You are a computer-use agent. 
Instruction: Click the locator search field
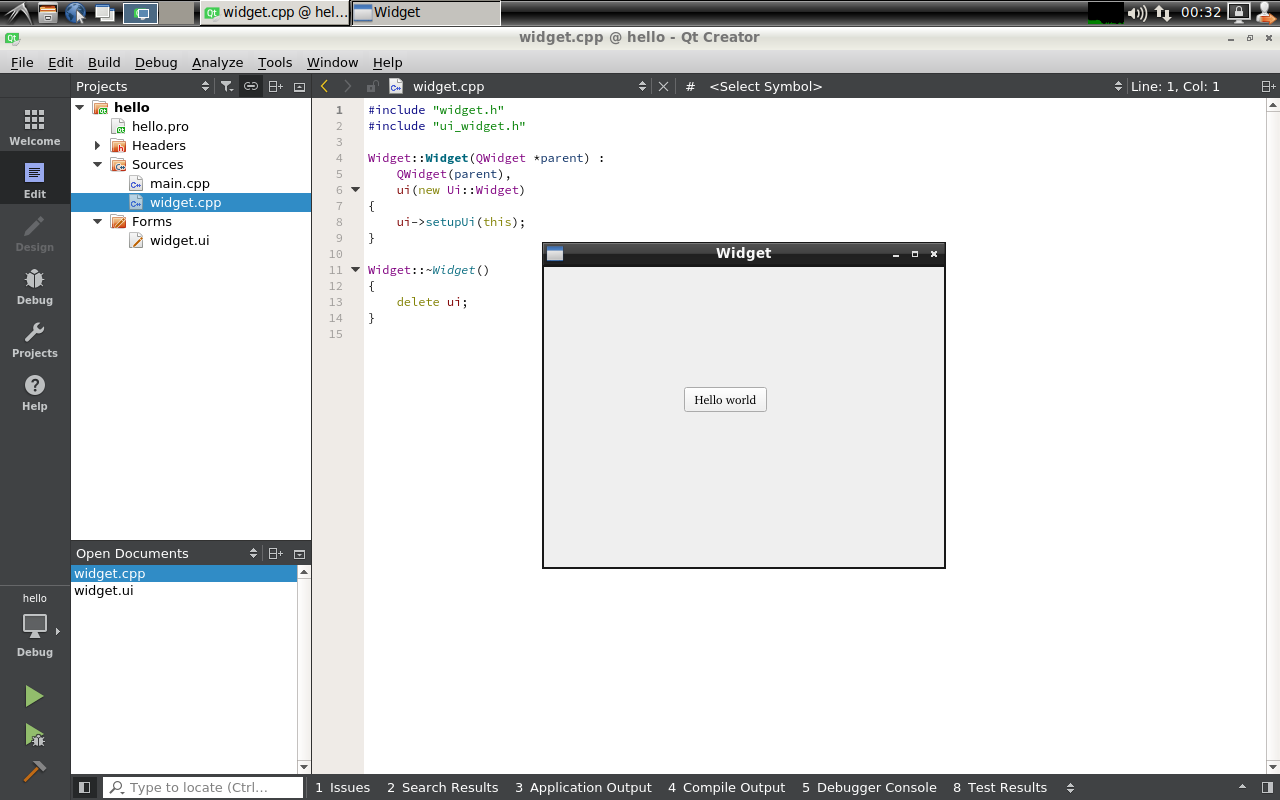pos(203,788)
